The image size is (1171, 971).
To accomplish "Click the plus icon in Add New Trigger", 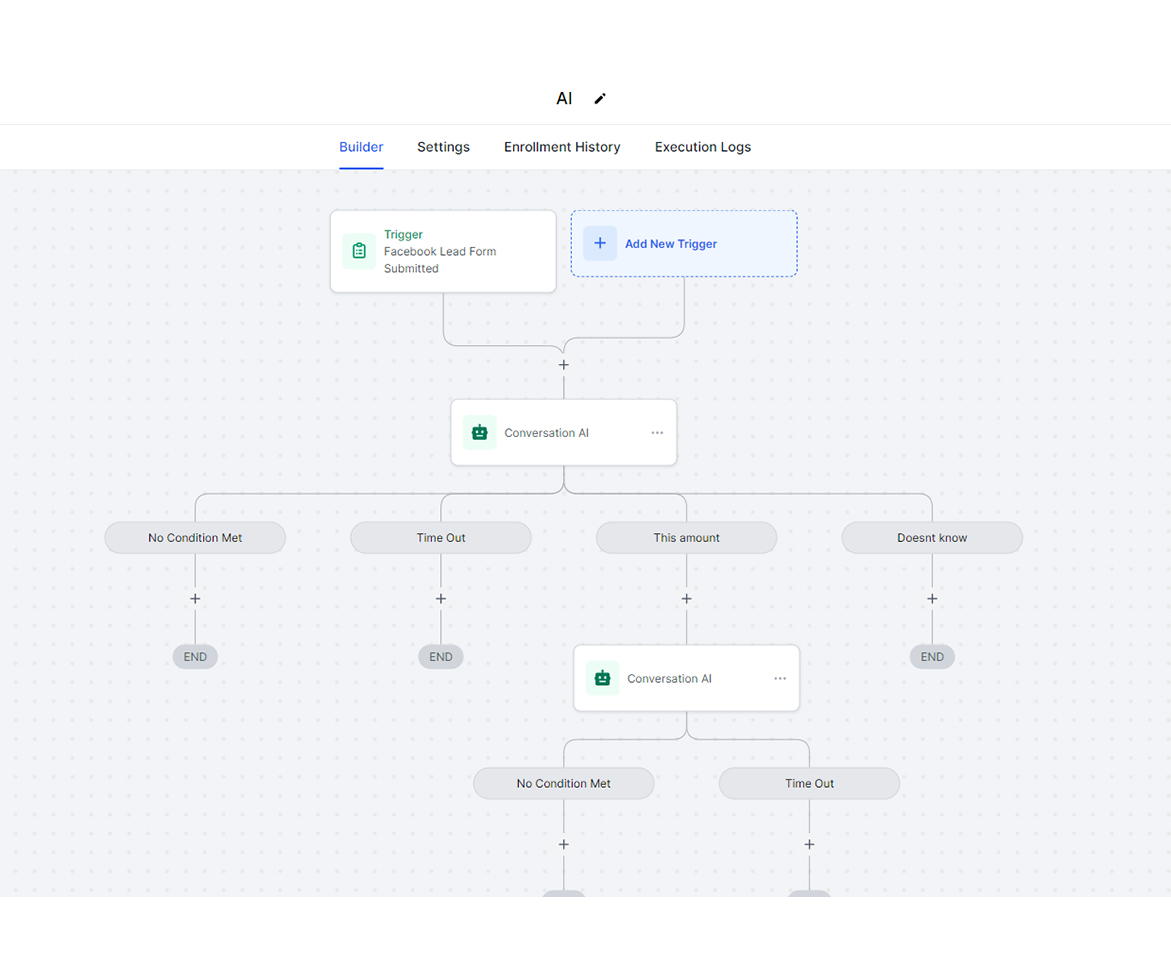I will pyautogui.click(x=600, y=243).
